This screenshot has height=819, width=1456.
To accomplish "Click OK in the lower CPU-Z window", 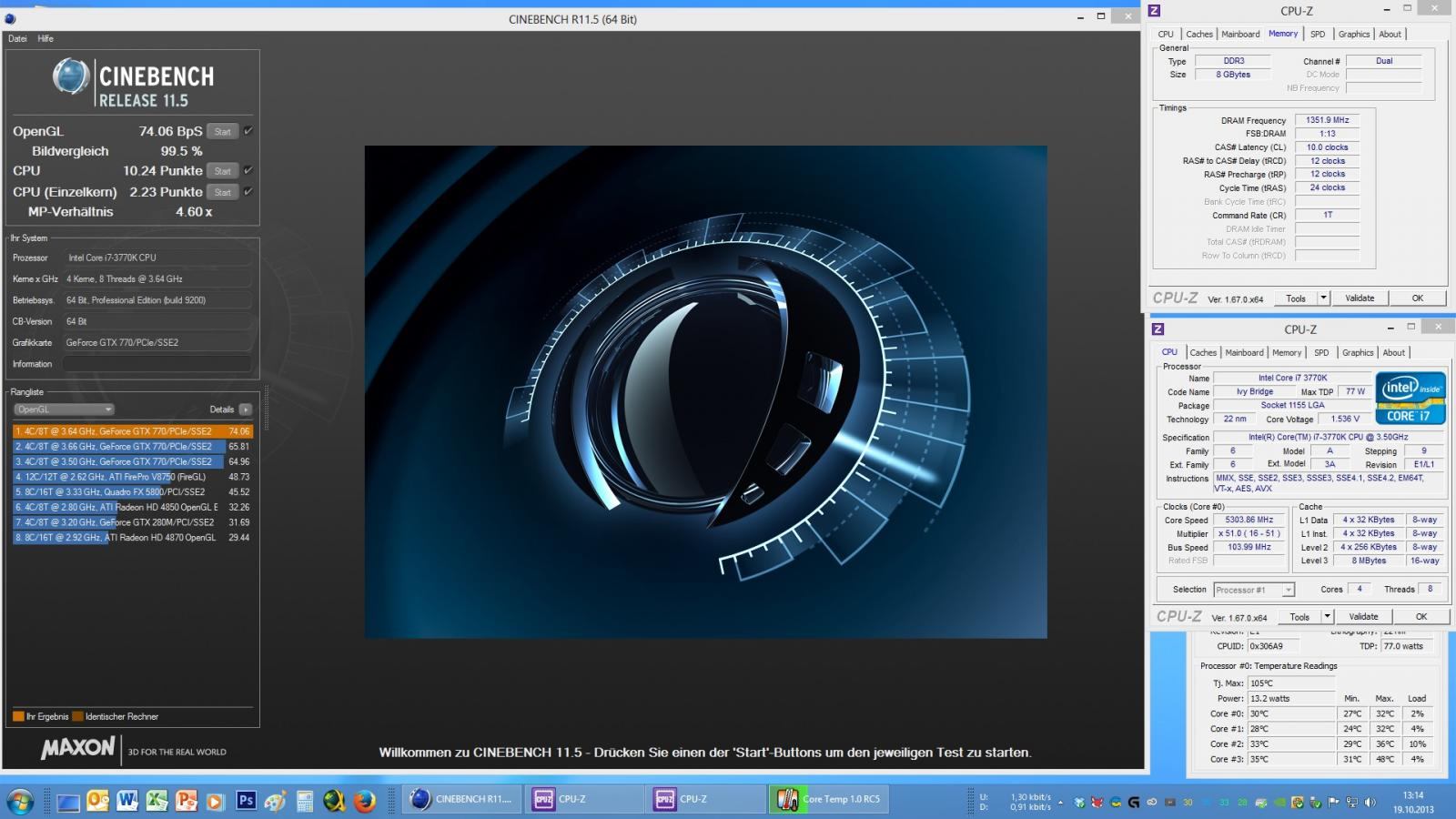I will [1421, 617].
